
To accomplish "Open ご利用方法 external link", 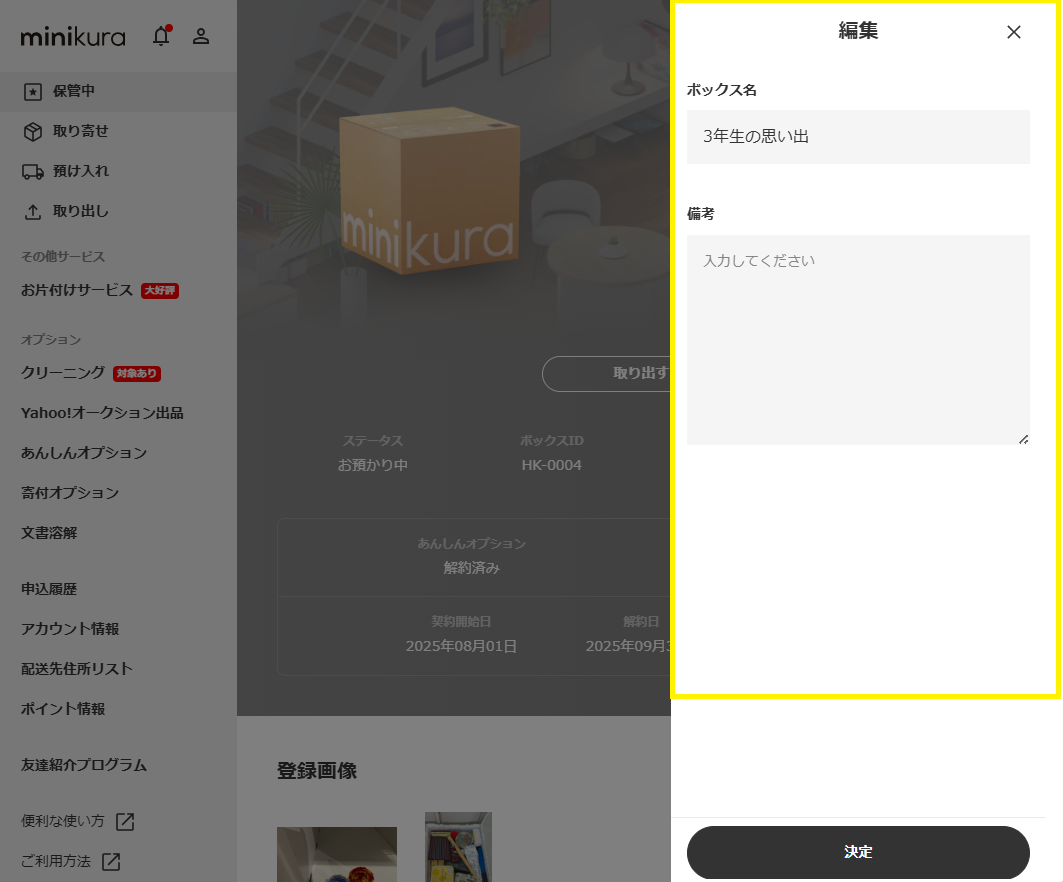I will click(x=56, y=861).
